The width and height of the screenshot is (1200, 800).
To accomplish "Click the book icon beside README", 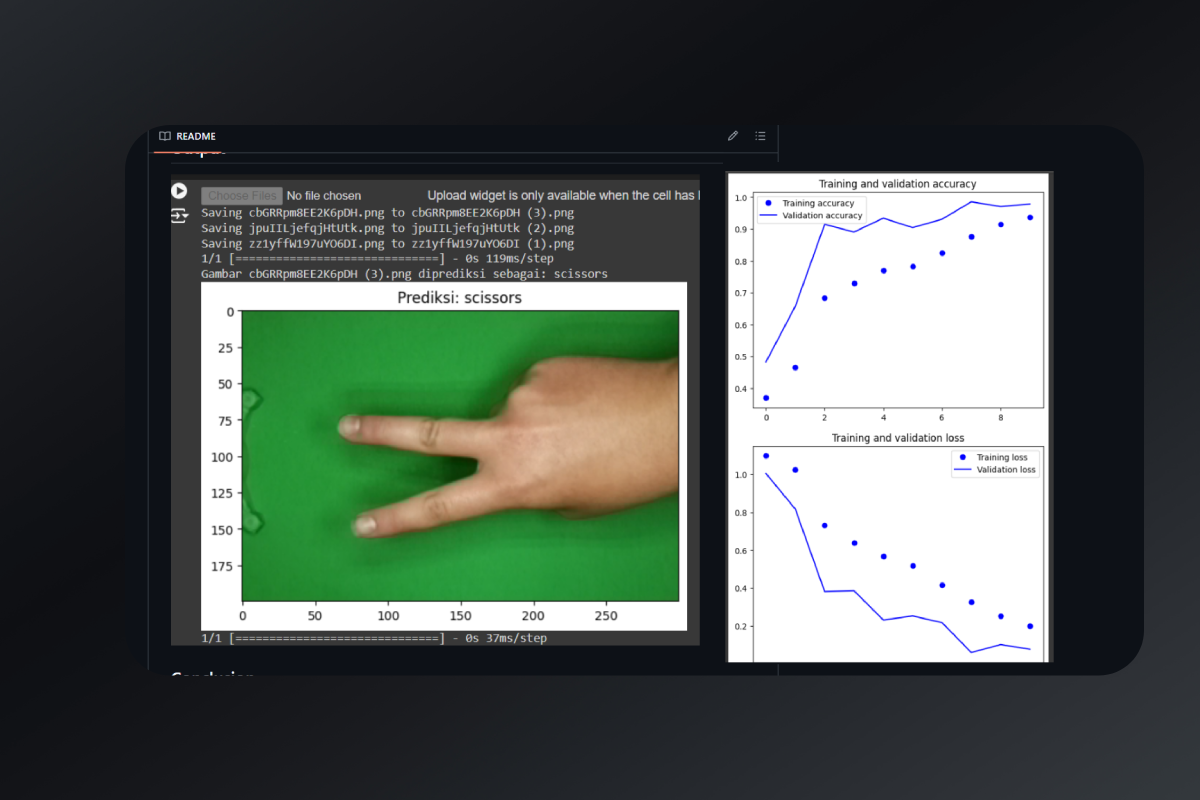I will click(x=165, y=136).
